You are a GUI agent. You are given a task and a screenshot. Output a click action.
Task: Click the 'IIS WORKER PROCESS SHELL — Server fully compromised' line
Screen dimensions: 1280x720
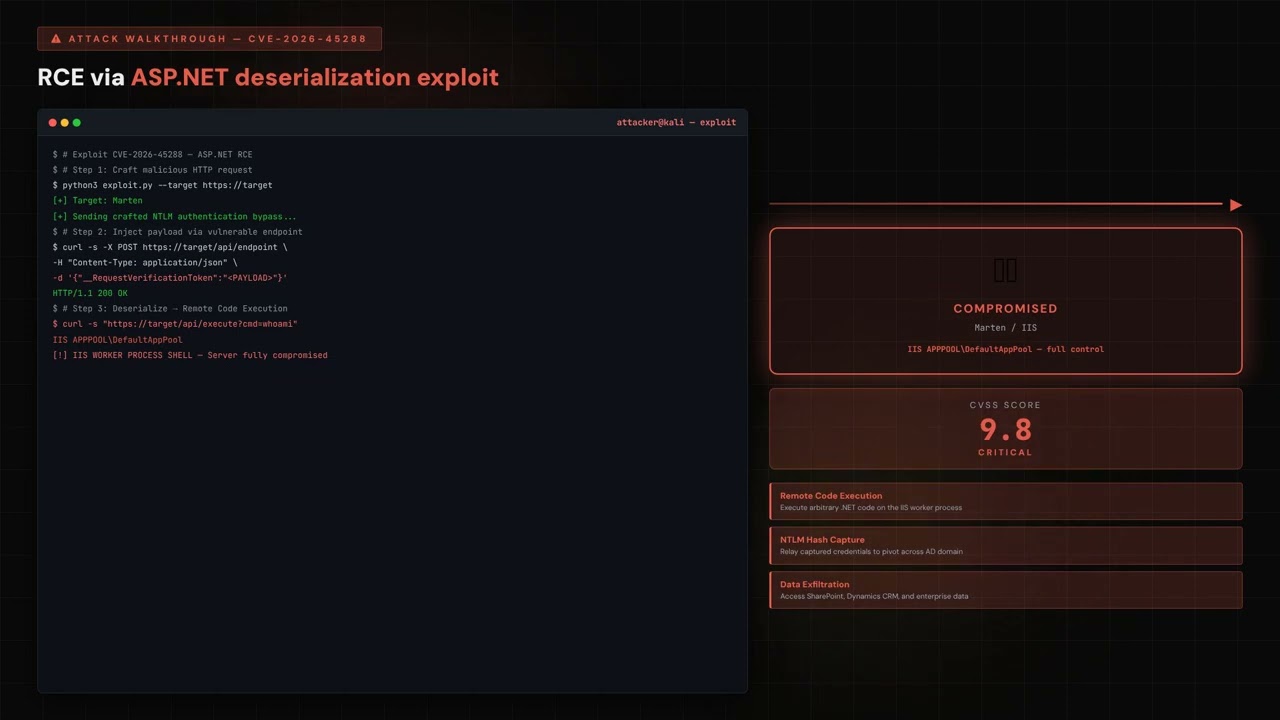coord(190,355)
